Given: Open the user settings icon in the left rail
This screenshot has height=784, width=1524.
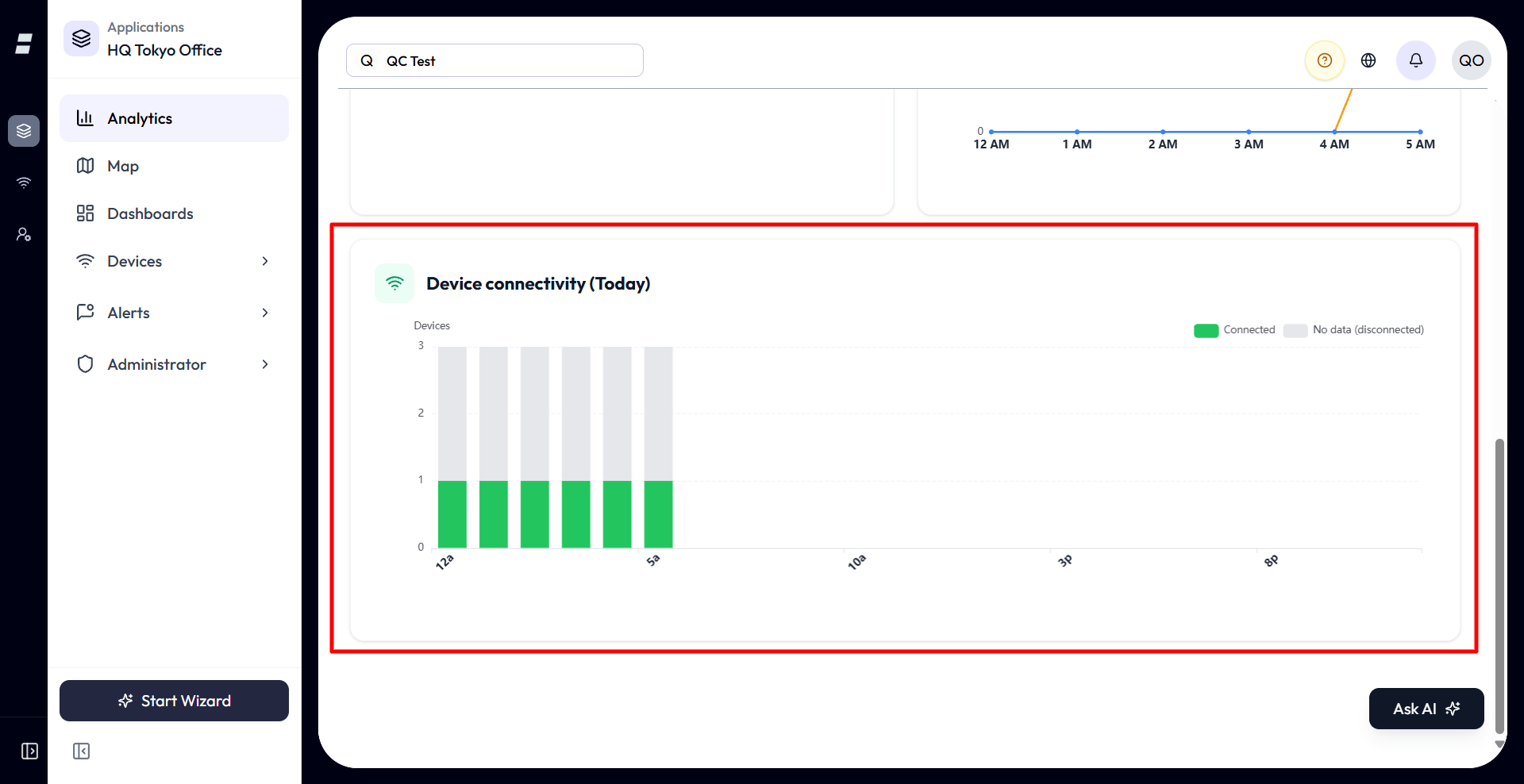Looking at the screenshot, I should [24, 234].
